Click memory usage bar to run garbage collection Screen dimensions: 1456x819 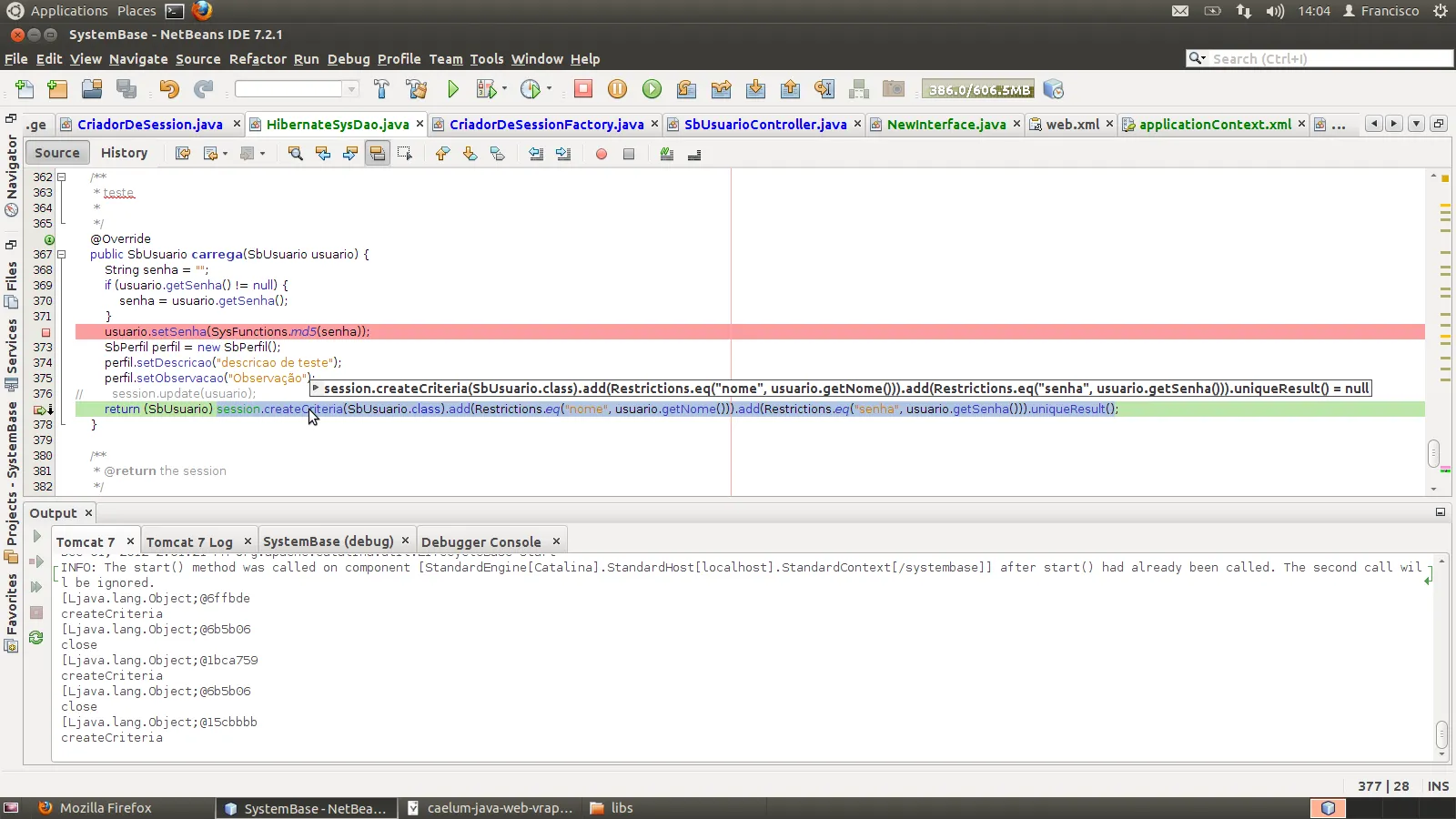pyautogui.click(x=978, y=89)
